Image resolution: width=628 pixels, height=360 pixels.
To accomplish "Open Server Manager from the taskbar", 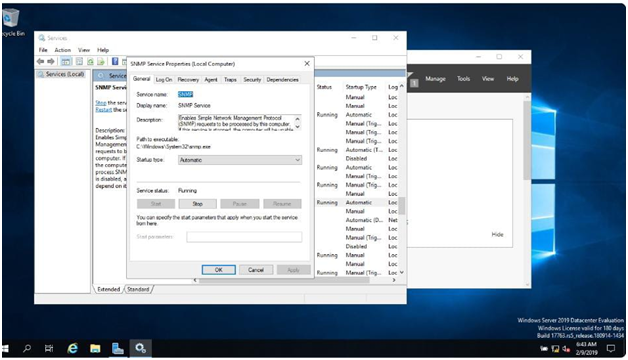I will click(x=117, y=348).
